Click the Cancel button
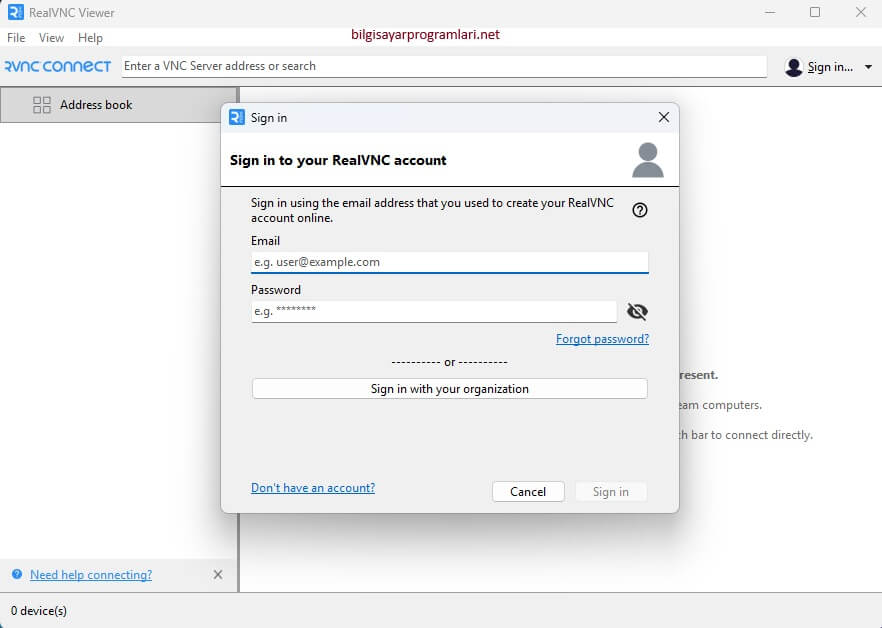The image size is (882, 628). (528, 491)
